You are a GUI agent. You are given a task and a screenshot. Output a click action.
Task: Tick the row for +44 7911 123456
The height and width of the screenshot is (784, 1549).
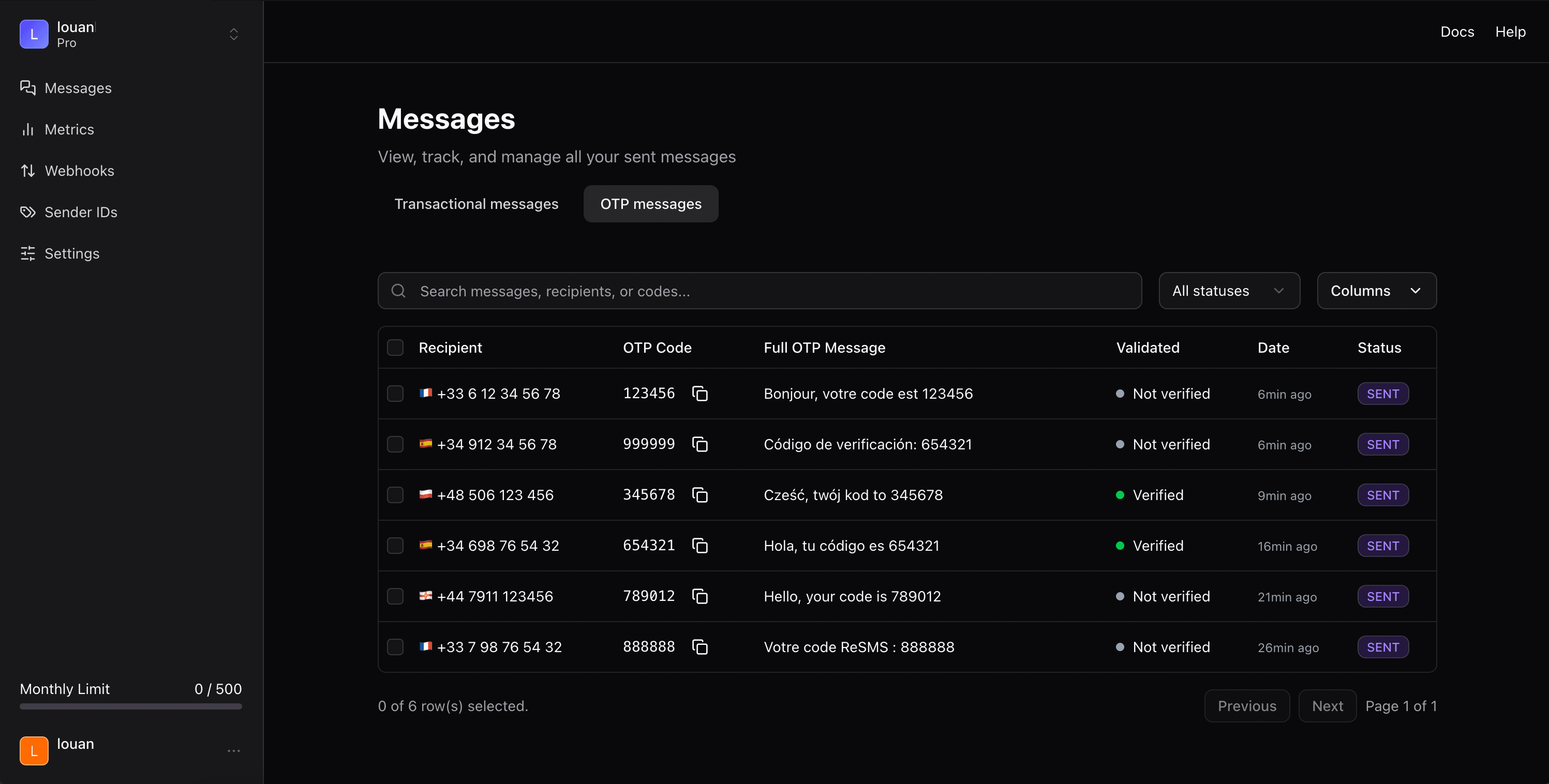click(x=395, y=596)
